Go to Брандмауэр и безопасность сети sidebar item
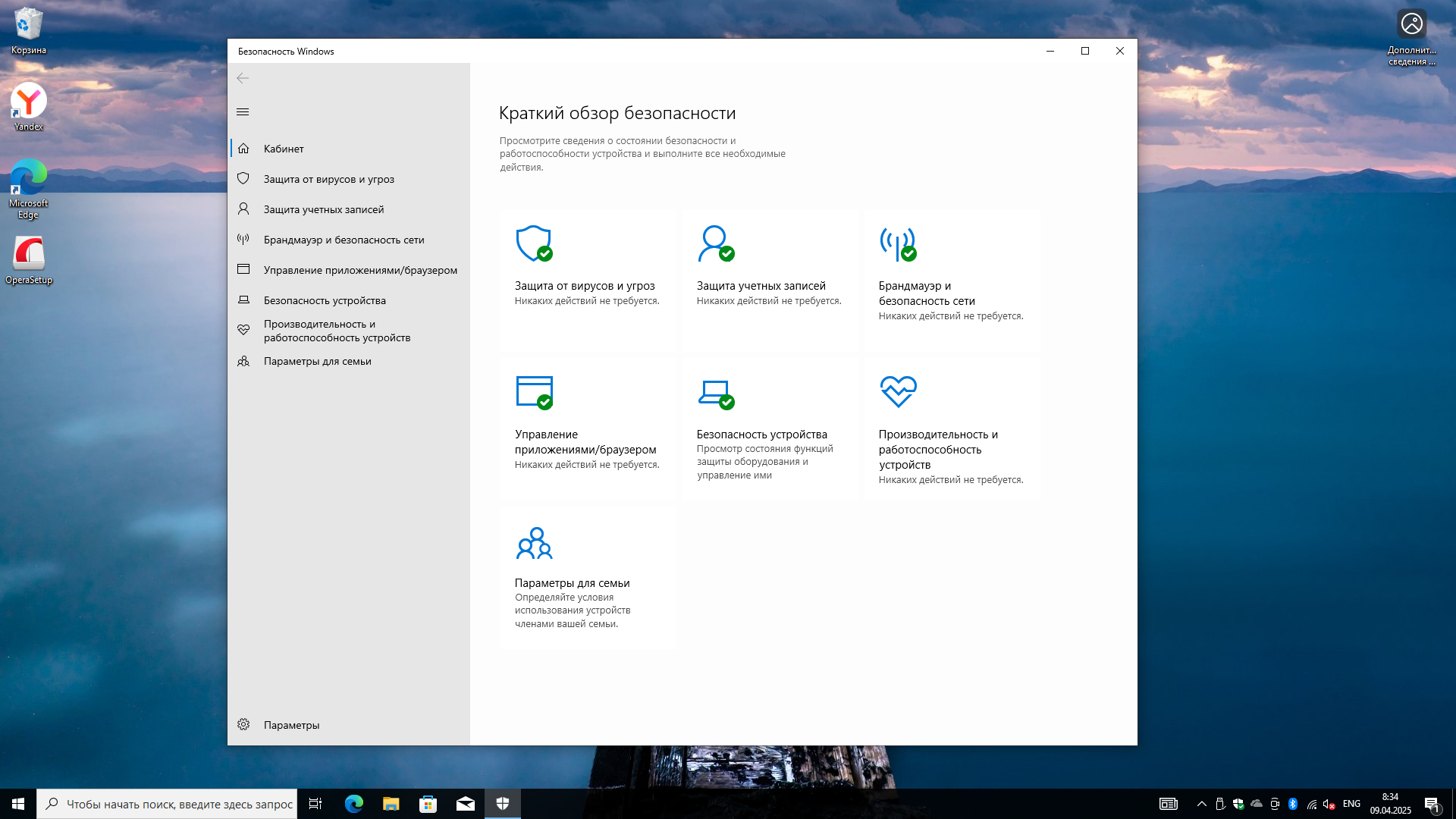Image resolution: width=1456 pixels, height=819 pixels. (344, 240)
